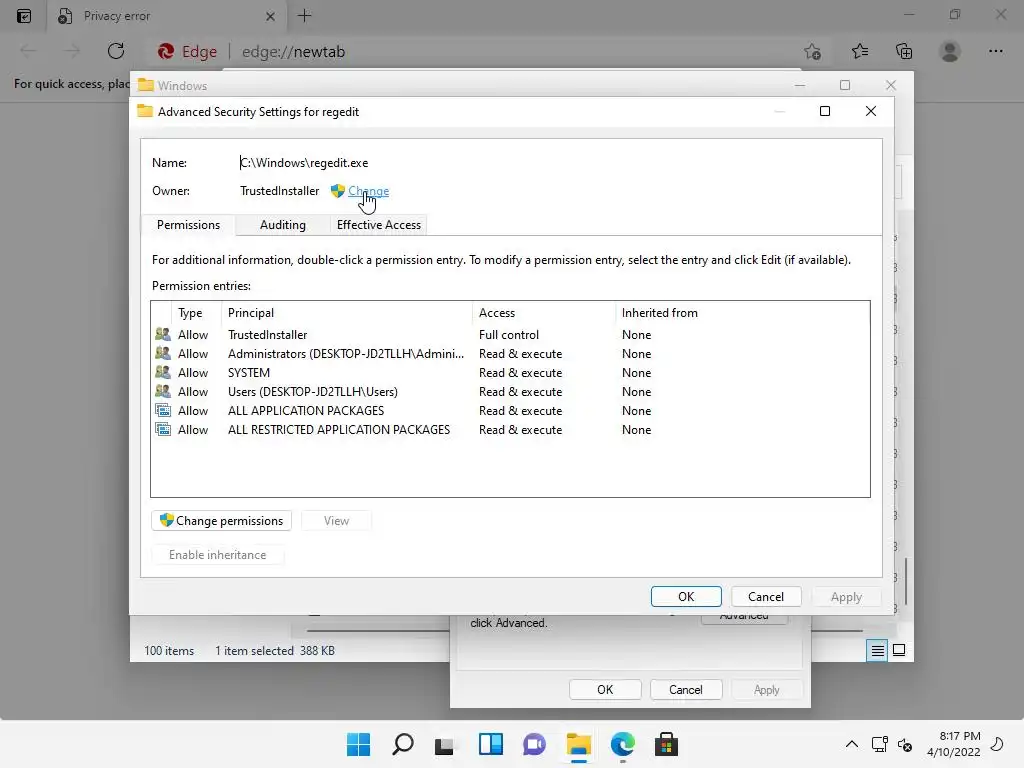The height and width of the screenshot is (768, 1024).
Task: Open the Widgets panel from the taskbar
Action: click(x=490, y=744)
